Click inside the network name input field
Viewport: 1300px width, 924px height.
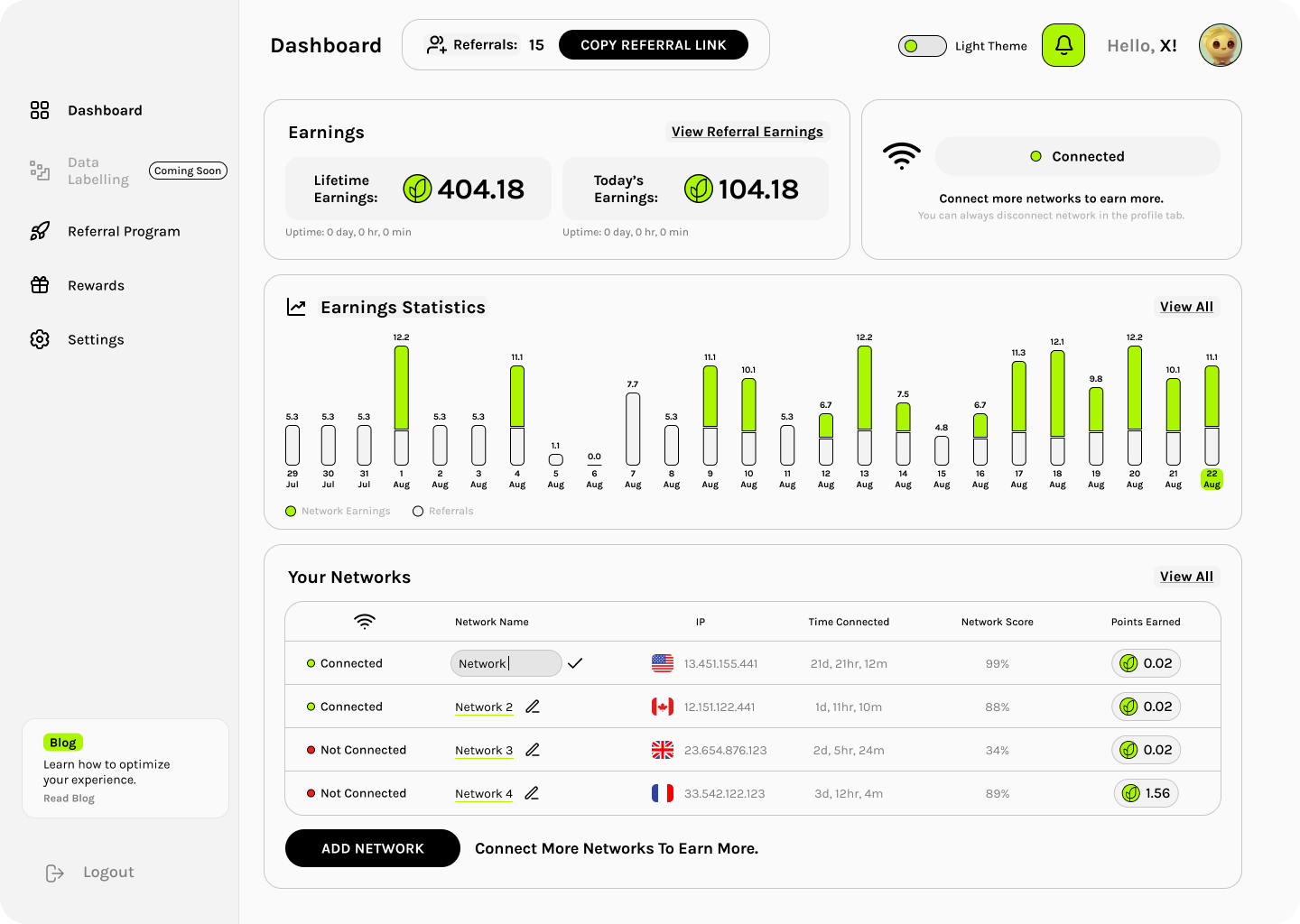click(x=506, y=663)
